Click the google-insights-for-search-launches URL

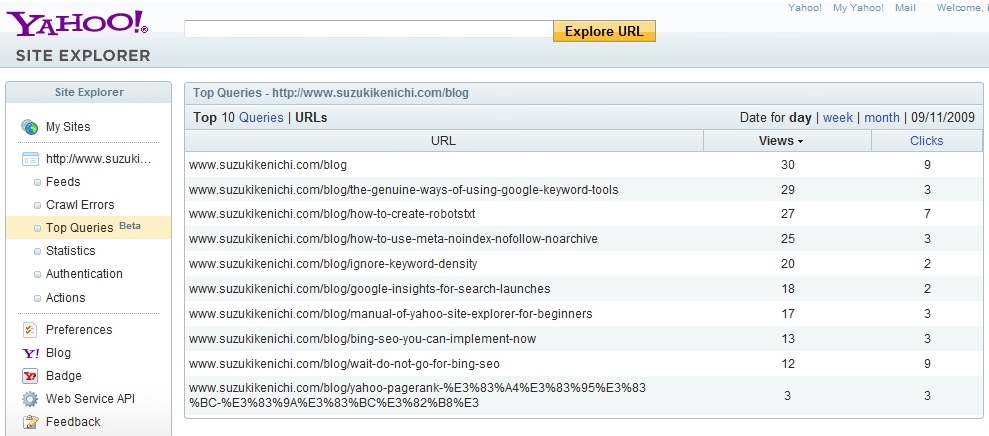pyautogui.click(x=370, y=289)
